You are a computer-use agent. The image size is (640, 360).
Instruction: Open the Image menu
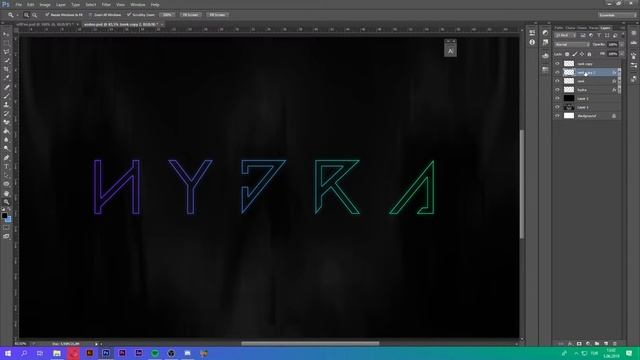click(45, 4)
